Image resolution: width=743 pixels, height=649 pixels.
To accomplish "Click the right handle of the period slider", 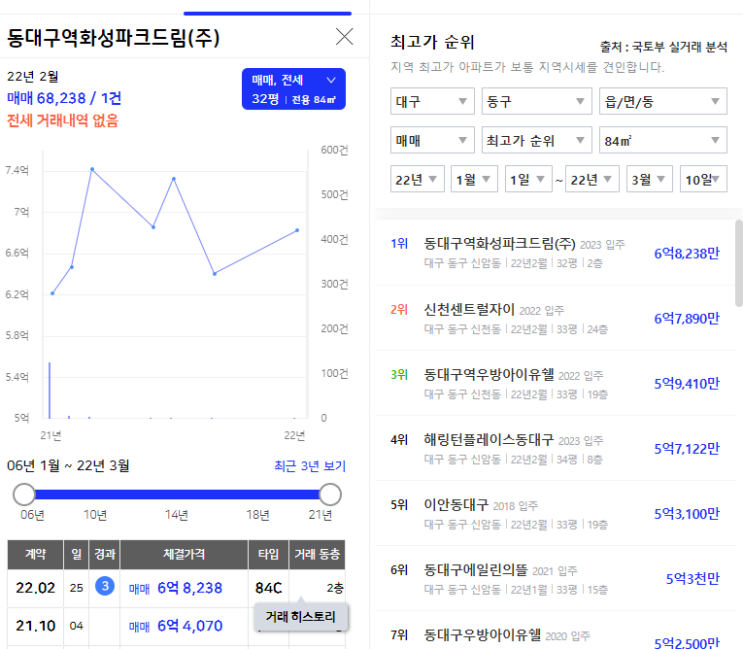I will (x=330, y=495).
